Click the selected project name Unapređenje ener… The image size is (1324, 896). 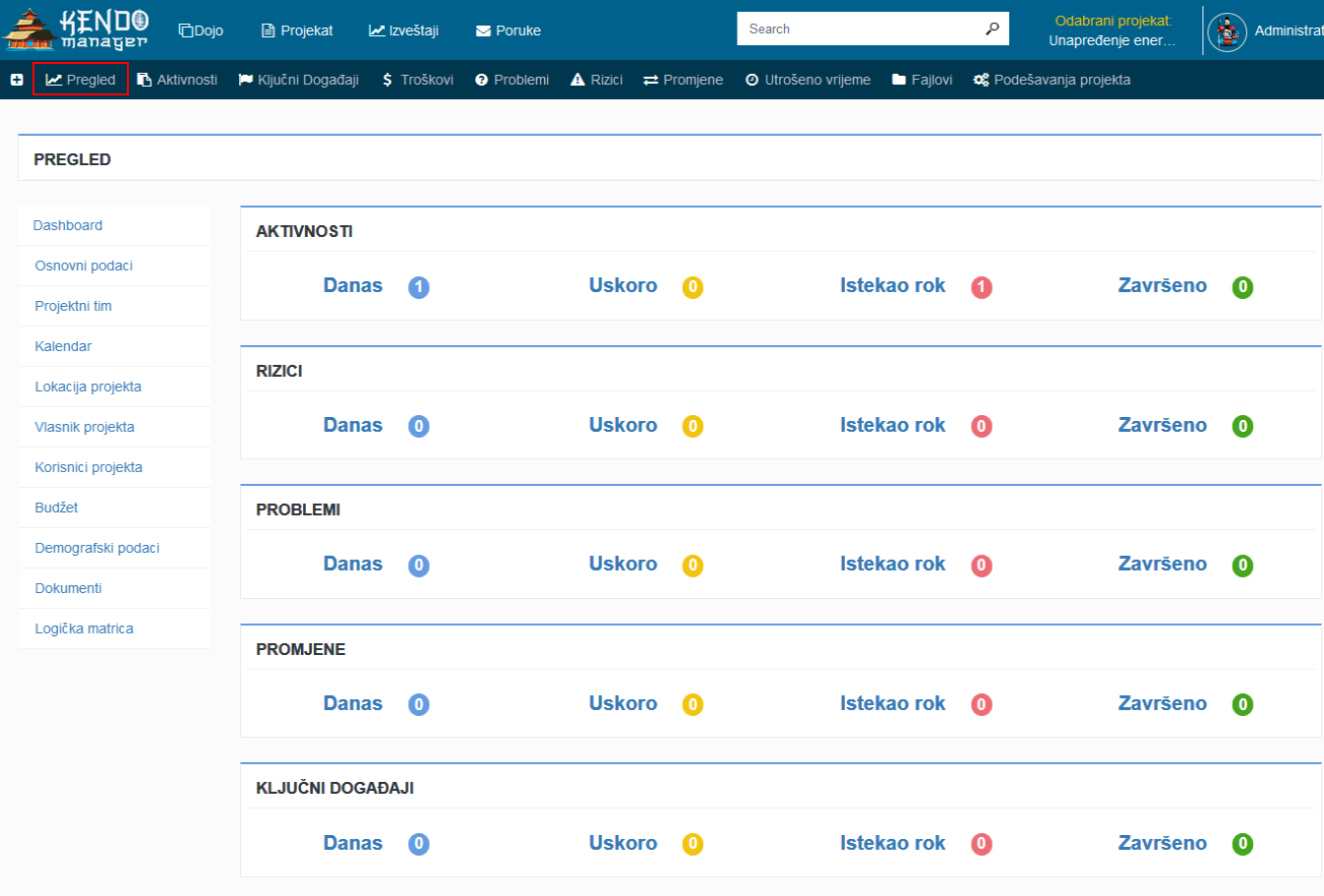click(x=1113, y=40)
